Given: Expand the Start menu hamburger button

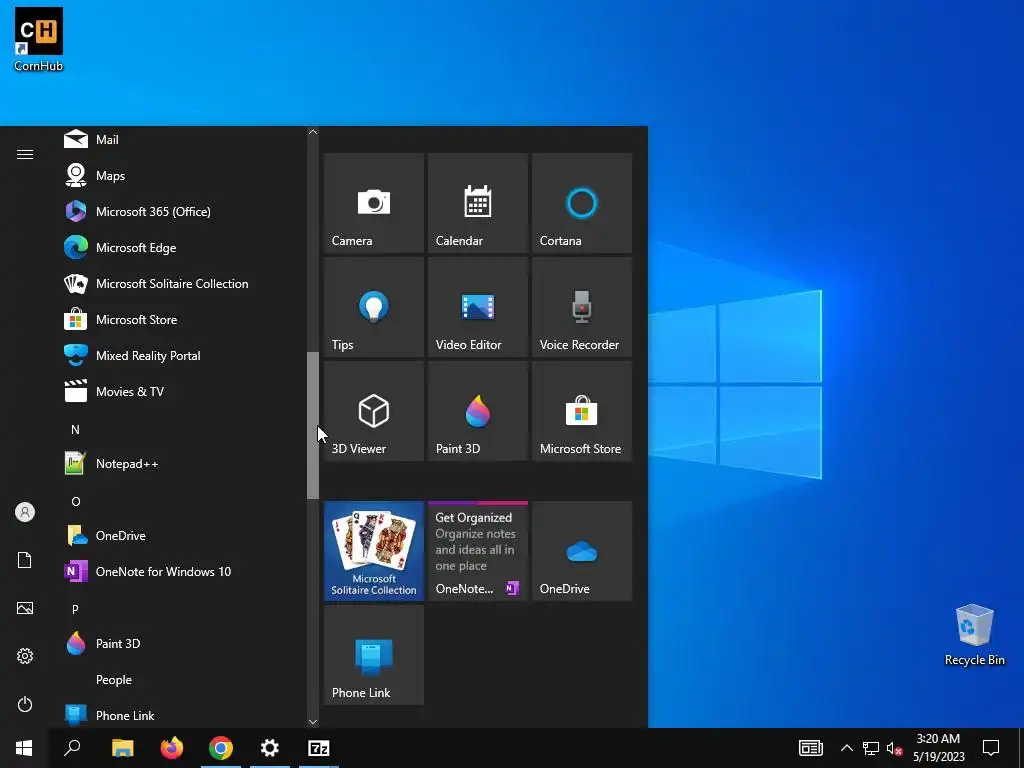Looking at the screenshot, I should click(x=25, y=154).
